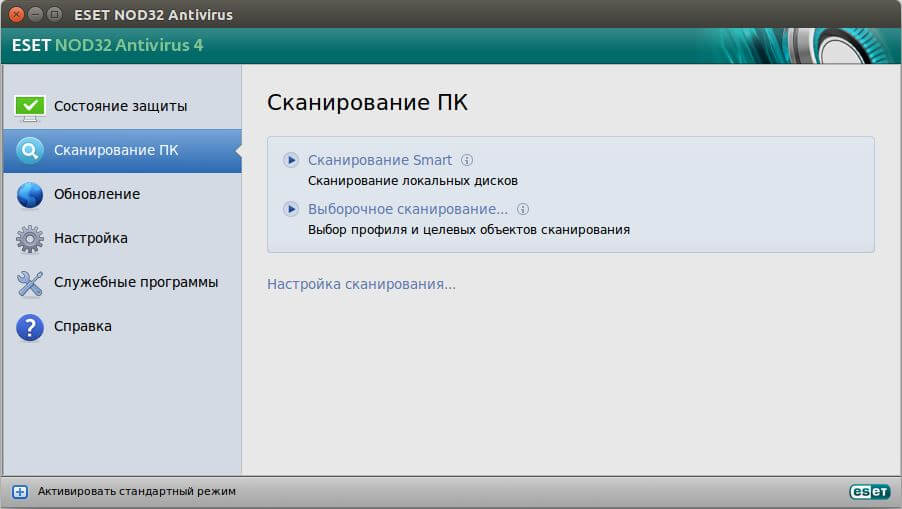This screenshot has width=902, height=509.
Task: Open the Состояние защиты section
Action: tap(122, 107)
